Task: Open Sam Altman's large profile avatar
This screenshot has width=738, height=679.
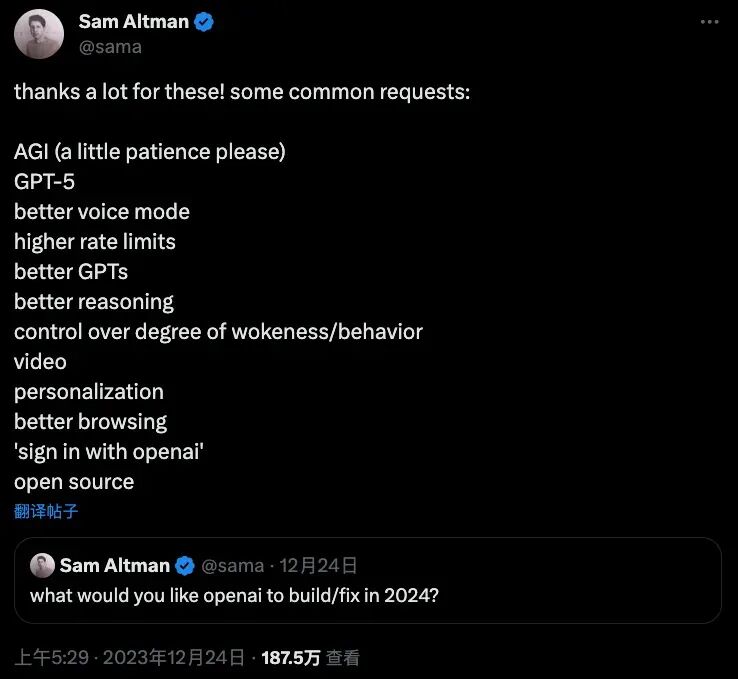Action: click(x=40, y=34)
